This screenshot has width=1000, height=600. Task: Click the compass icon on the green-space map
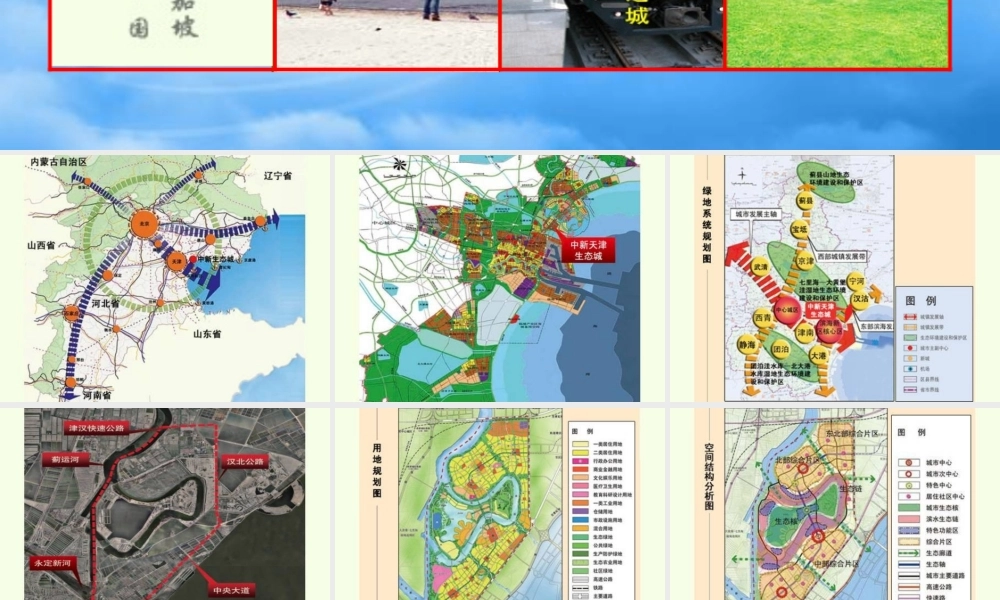[742, 177]
